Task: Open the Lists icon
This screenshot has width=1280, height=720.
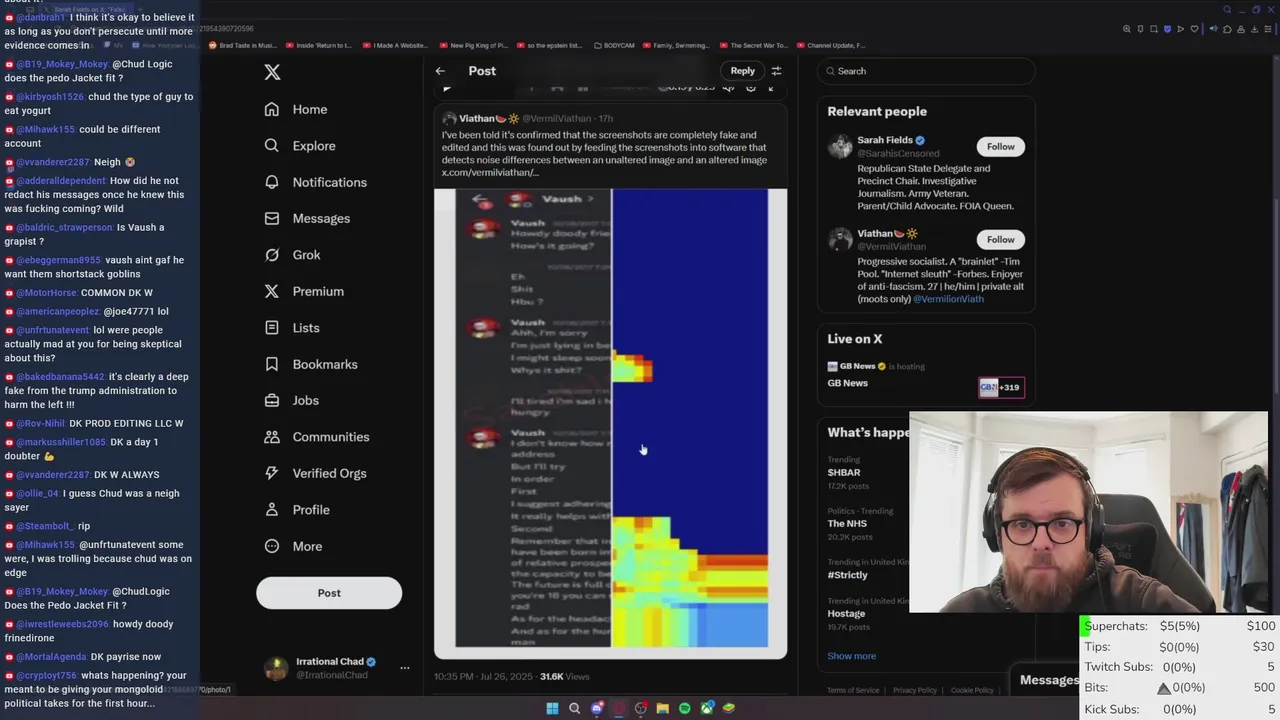Action: (272, 327)
